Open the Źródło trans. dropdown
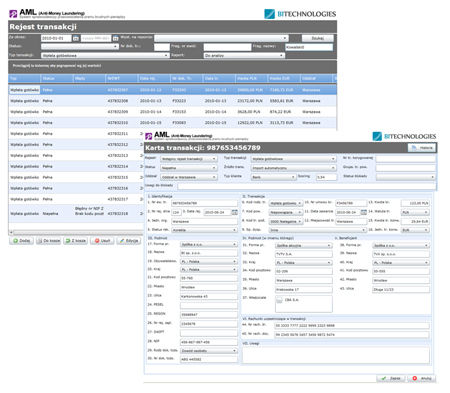Image resolution: width=450 pixels, height=393 pixels. coord(293,168)
